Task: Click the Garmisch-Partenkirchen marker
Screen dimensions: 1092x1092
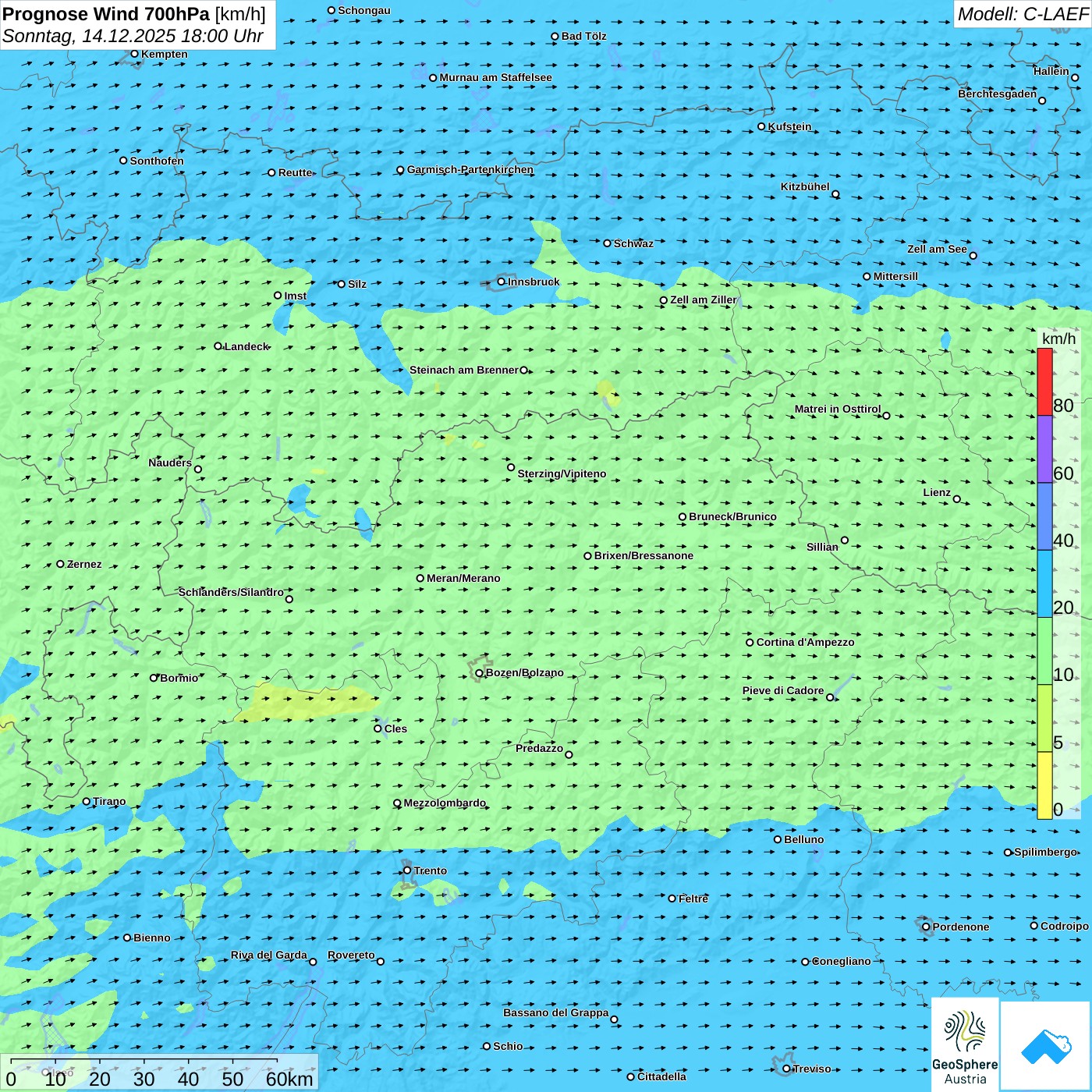Action: click(400, 170)
